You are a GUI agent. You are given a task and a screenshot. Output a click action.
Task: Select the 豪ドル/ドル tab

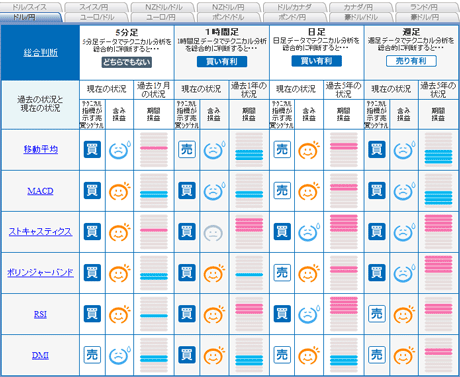361,17
